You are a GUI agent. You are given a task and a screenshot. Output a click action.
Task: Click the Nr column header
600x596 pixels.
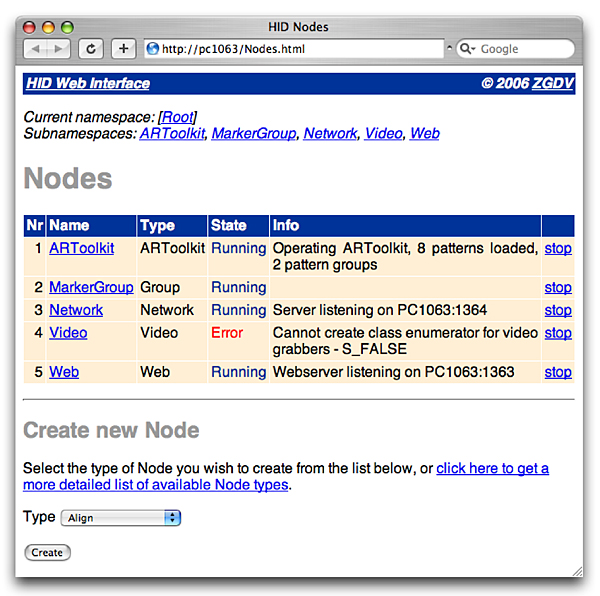point(35,226)
